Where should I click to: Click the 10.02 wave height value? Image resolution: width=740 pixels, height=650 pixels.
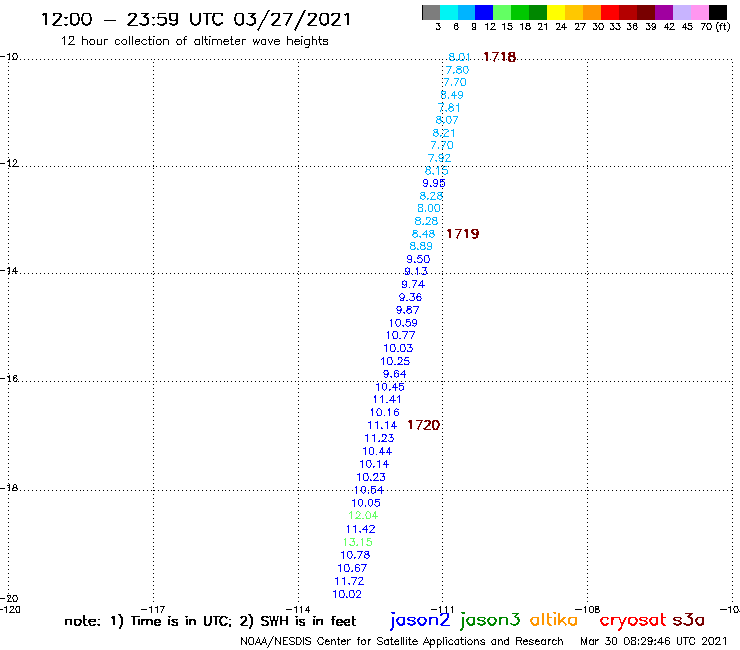(347, 595)
